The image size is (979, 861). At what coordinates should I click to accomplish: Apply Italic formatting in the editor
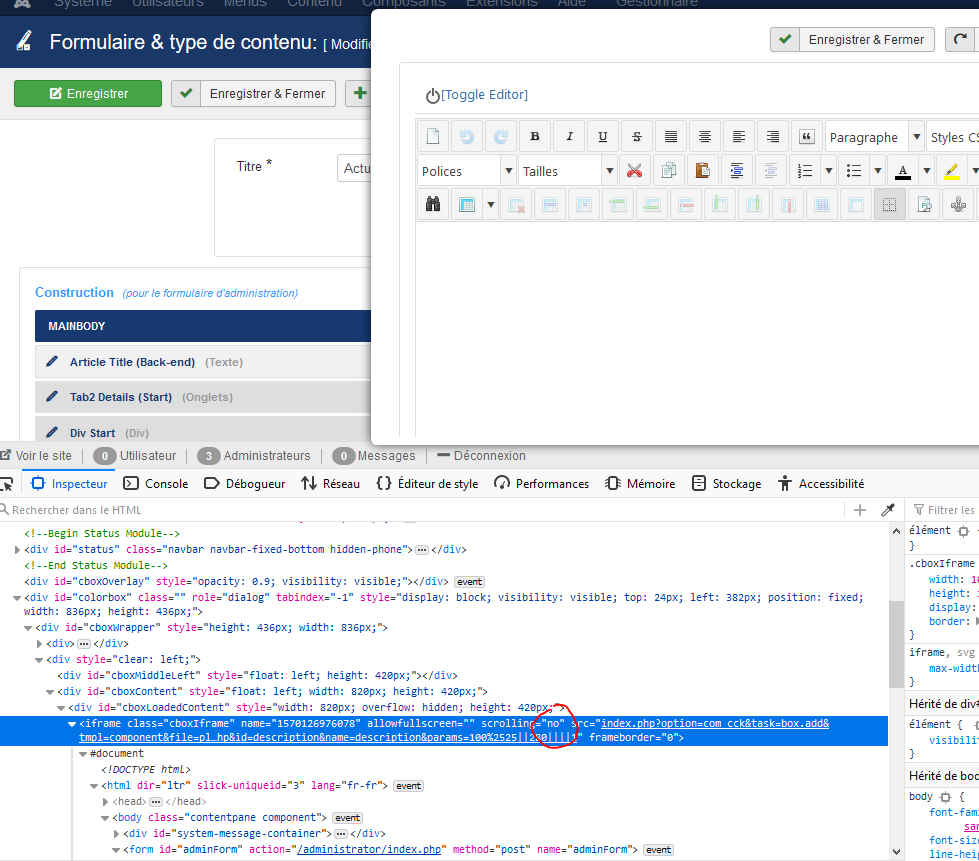point(569,136)
